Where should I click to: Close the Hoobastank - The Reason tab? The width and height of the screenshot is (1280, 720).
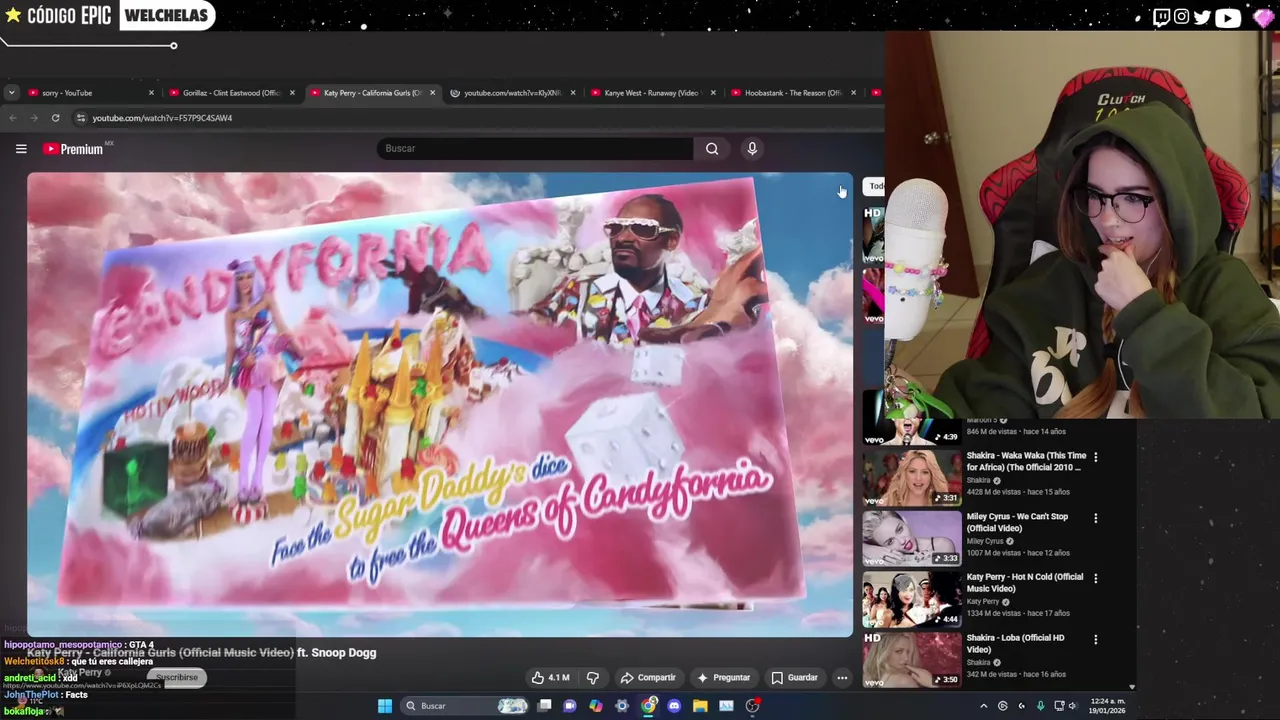[853, 93]
